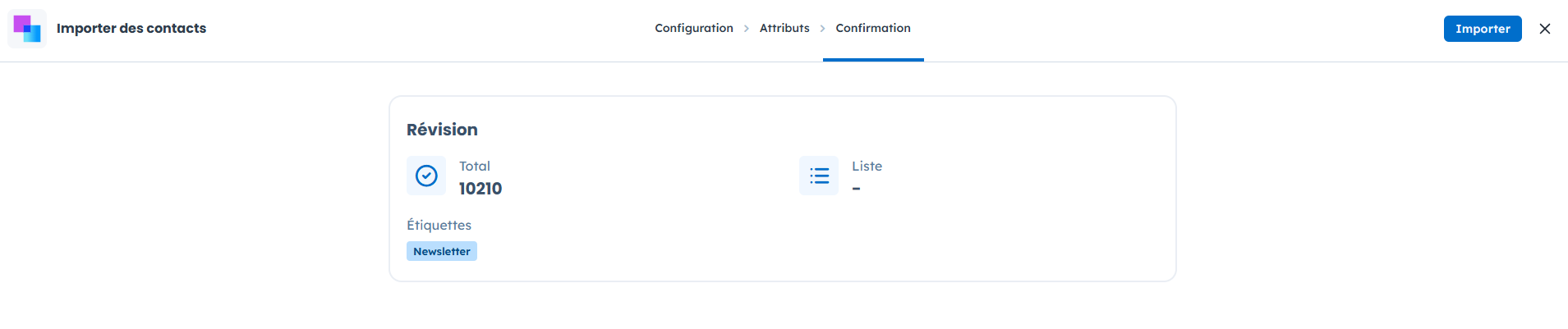Viewport: 1568px width, 329px height.
Task: Click the Total label text
Action: [474, 166]
